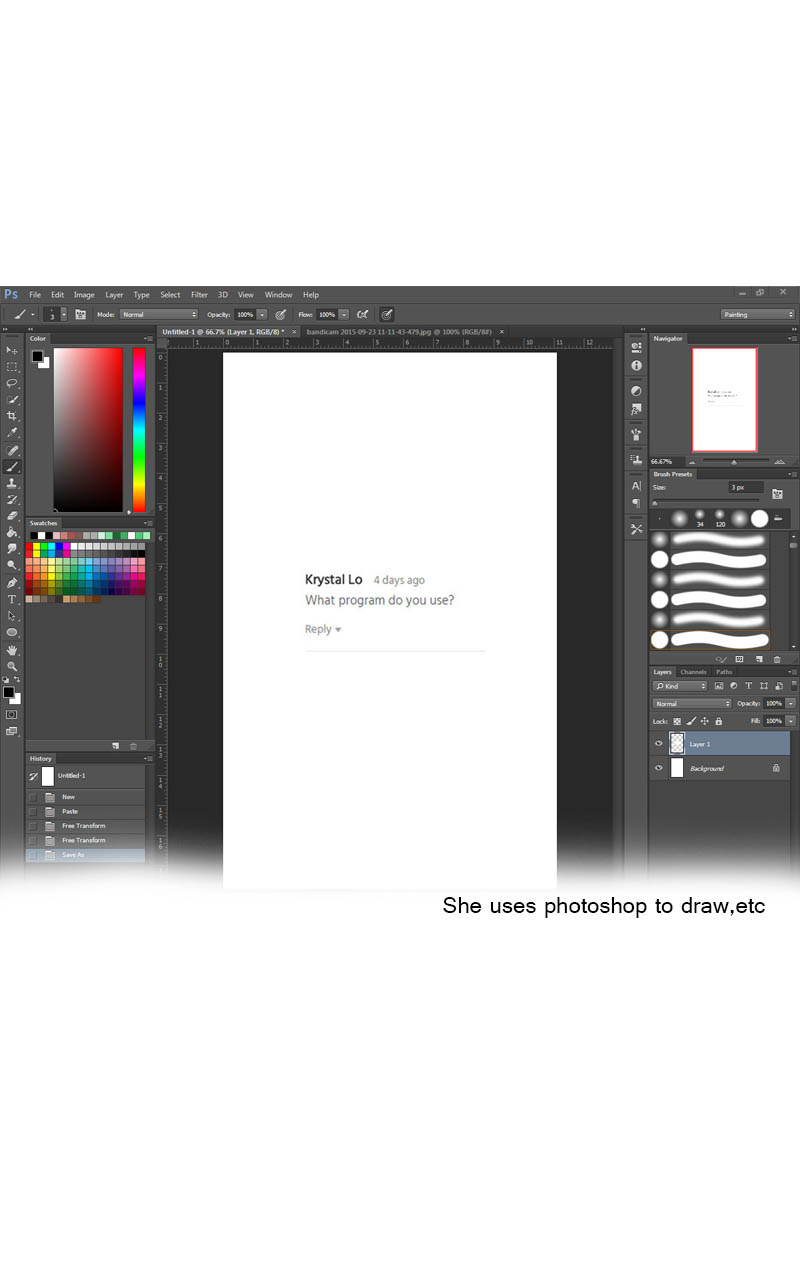Switch to the Channels tab
This screenshot has height=1280, width=800.
point(693,672)
